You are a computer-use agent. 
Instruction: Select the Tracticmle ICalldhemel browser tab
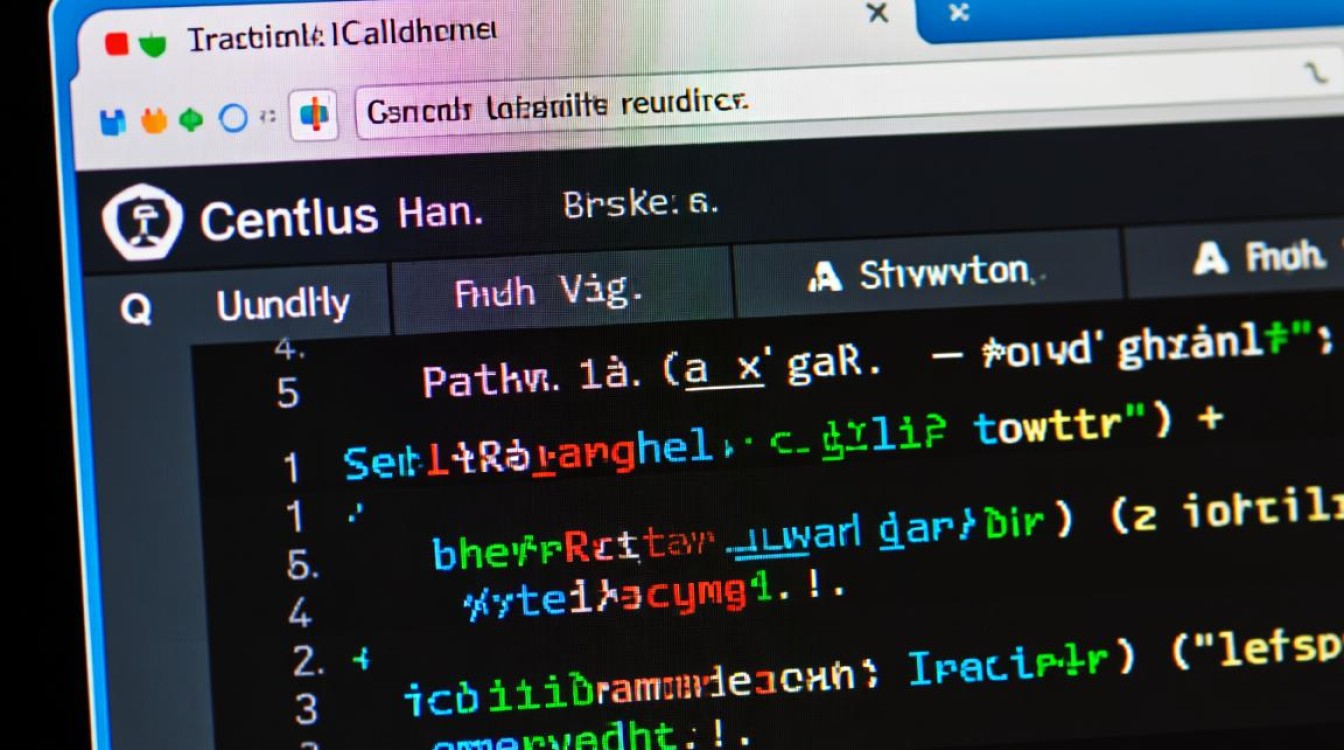340,38
